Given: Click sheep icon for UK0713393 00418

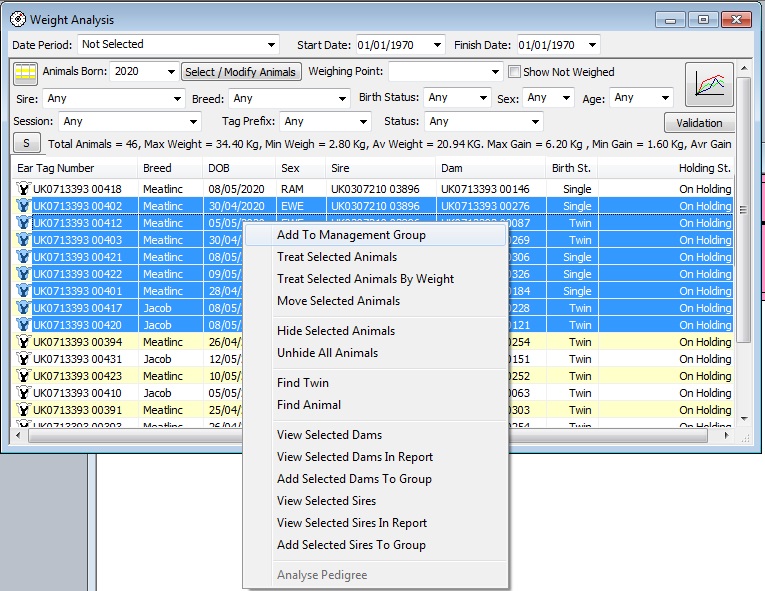Looking at the screenshot, I should [23, 189].
